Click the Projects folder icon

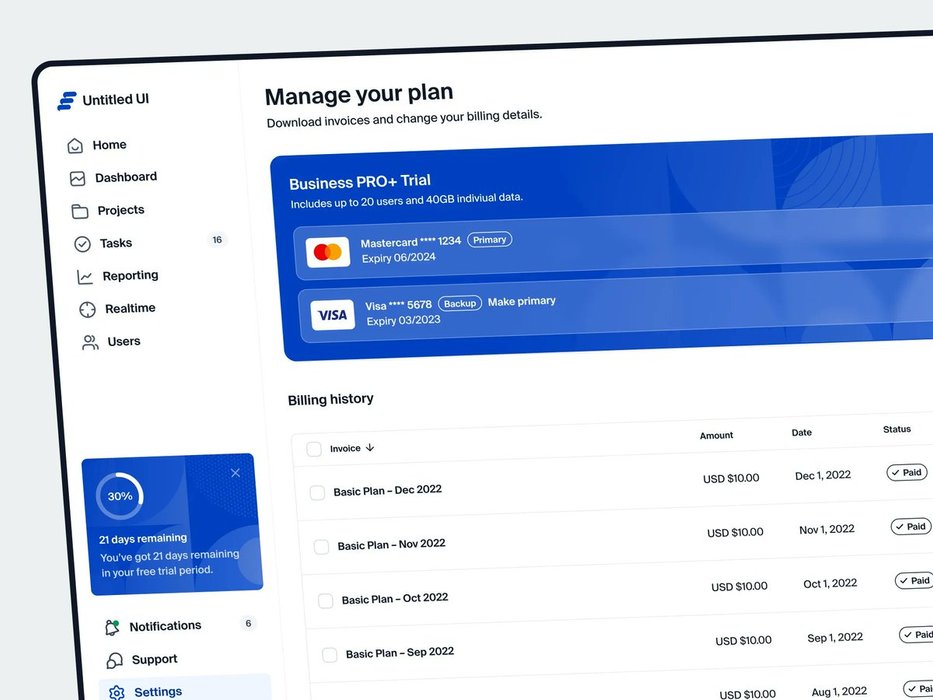coord(80,211)
